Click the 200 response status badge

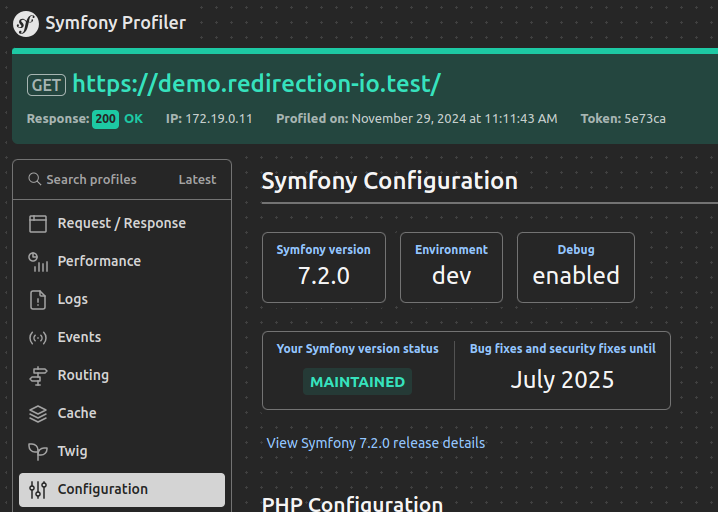point(106,119)
